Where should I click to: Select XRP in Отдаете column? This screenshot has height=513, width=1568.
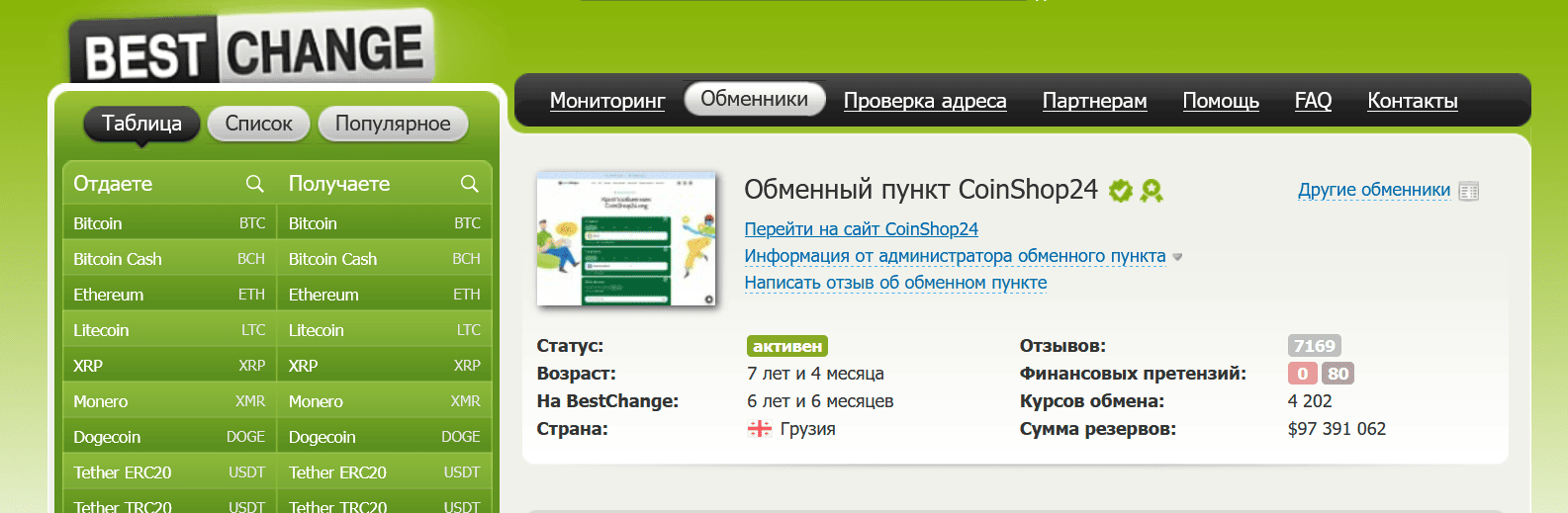[169, 366]
